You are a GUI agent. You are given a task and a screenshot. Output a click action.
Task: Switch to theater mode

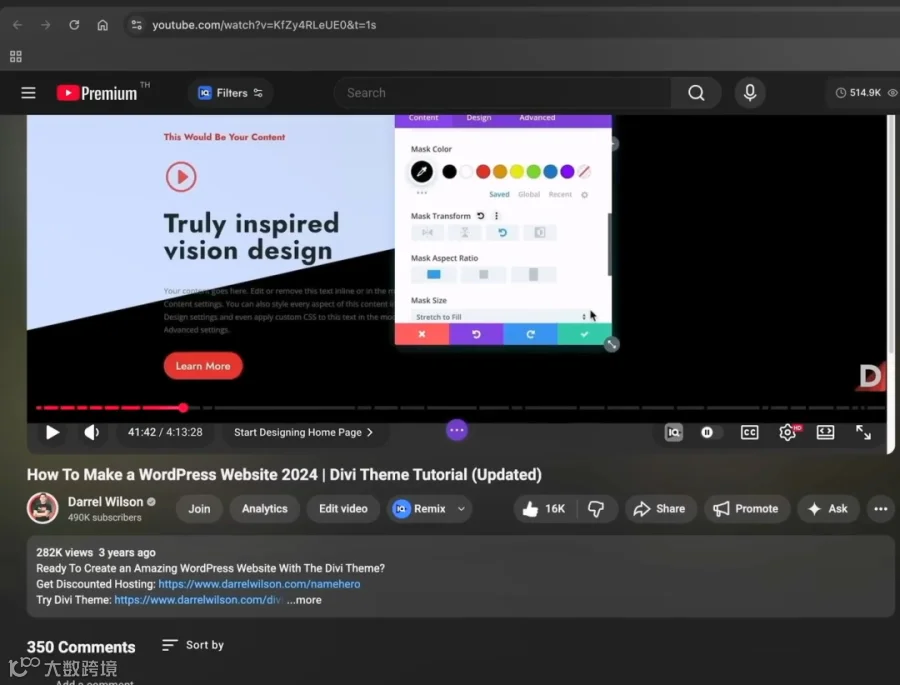825,432
